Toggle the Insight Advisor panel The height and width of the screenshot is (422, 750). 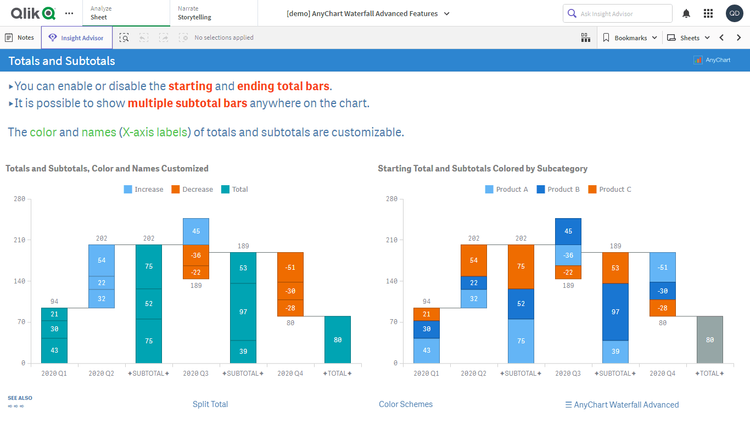pos(76,37)
